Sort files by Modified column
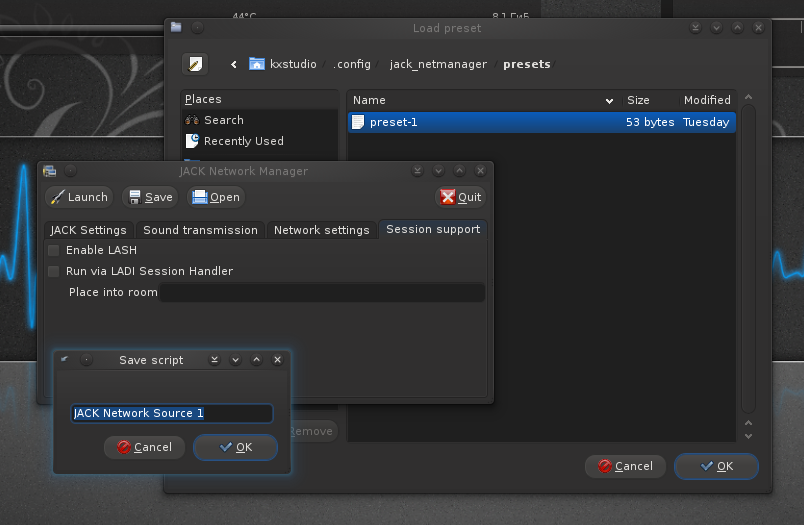The height and width of the screenshot is (525, 804). click(x=708, y=100)
